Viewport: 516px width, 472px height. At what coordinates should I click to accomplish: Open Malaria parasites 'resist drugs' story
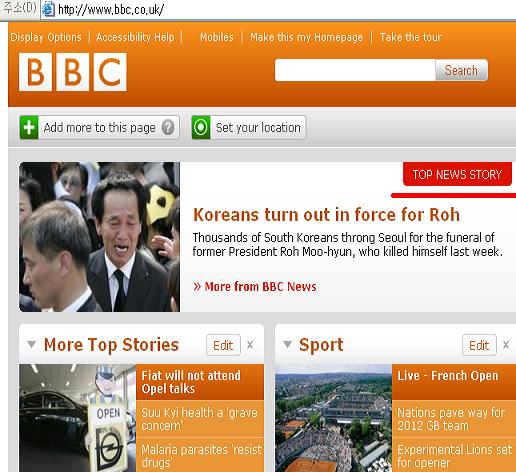click(x=200, y=455)
